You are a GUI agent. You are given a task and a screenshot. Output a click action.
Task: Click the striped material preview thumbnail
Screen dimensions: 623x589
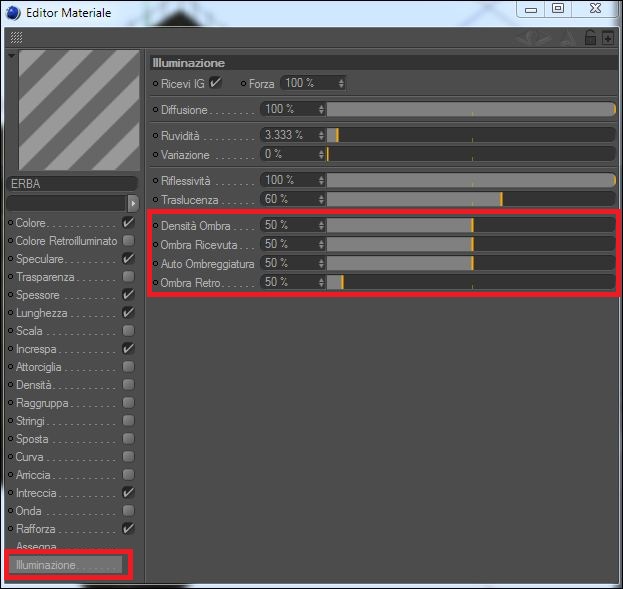[79, 110]
